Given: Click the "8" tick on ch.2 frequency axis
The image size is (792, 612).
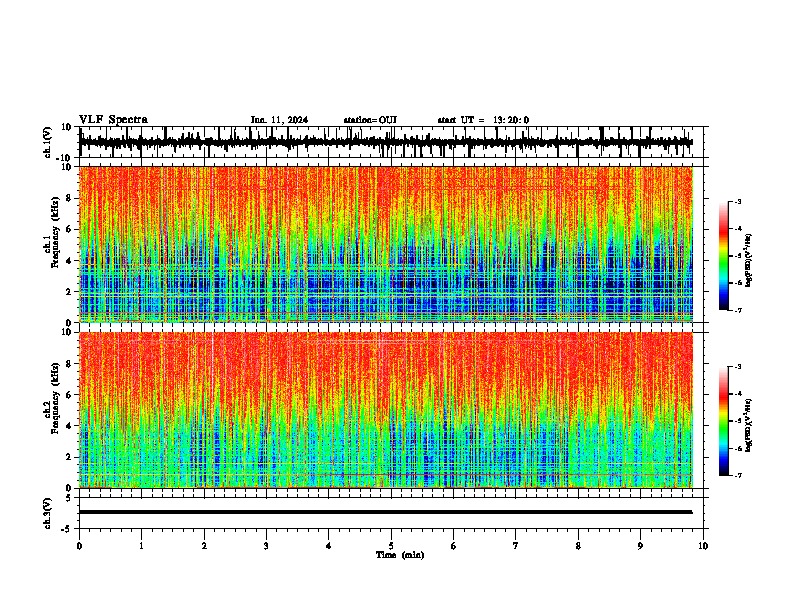Looking at the screenshot, I should [70, 364].
